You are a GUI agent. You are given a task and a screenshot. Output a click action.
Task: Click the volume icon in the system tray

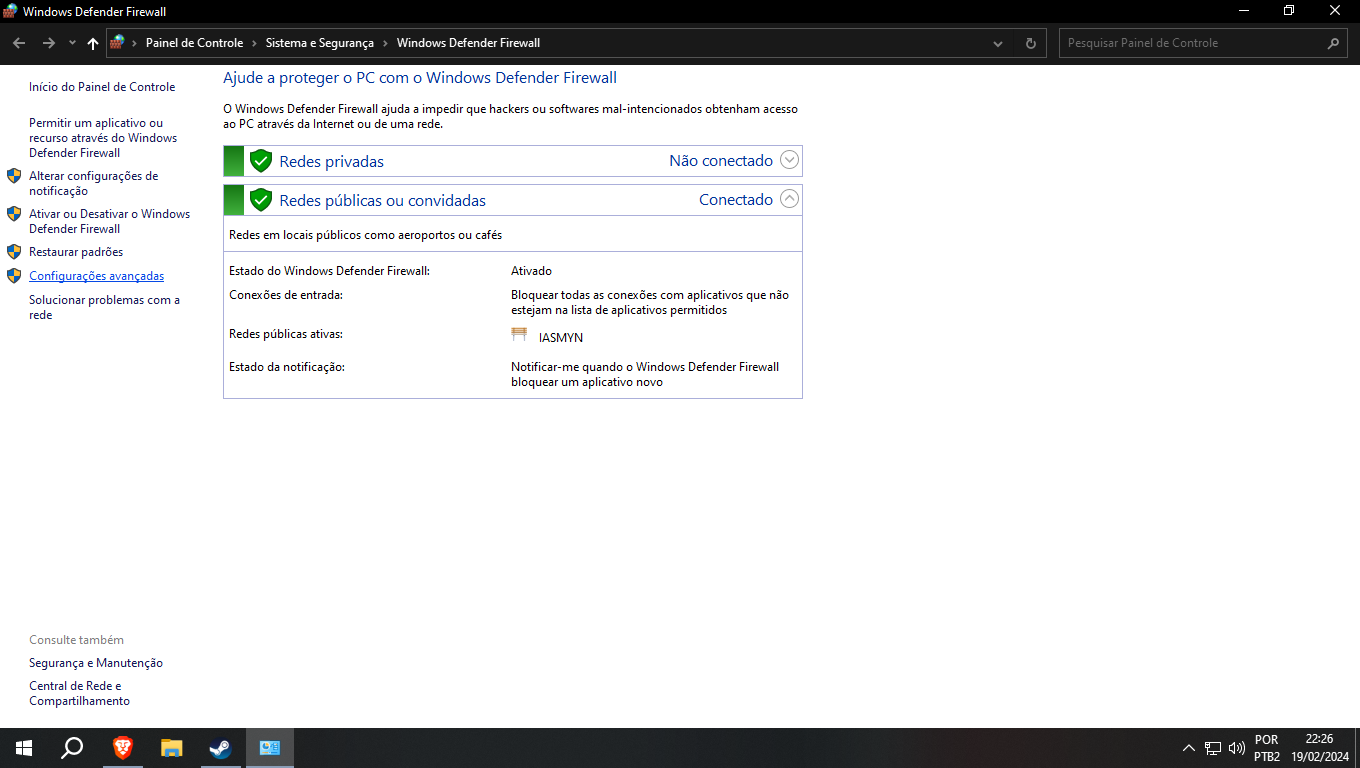tap(1237, 747)
